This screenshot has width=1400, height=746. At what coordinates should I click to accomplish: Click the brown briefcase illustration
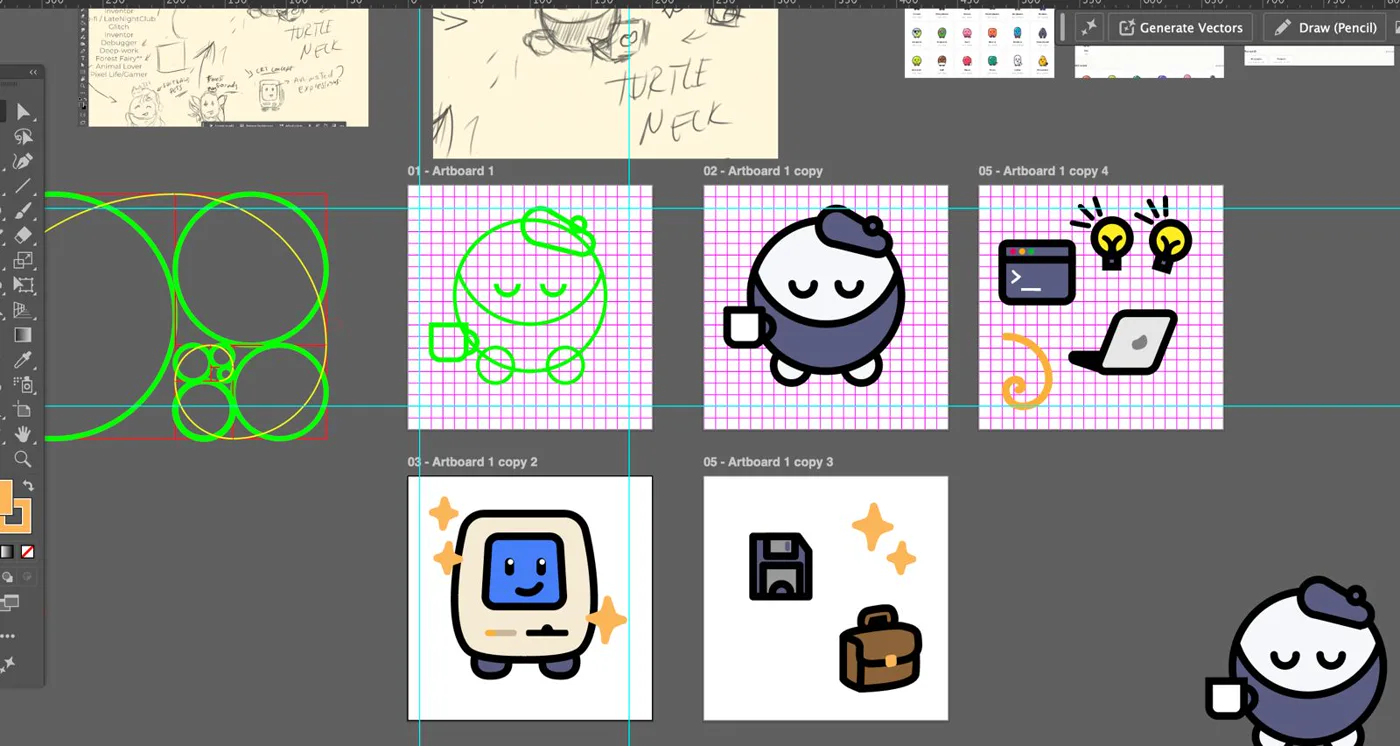pos(880,648)
